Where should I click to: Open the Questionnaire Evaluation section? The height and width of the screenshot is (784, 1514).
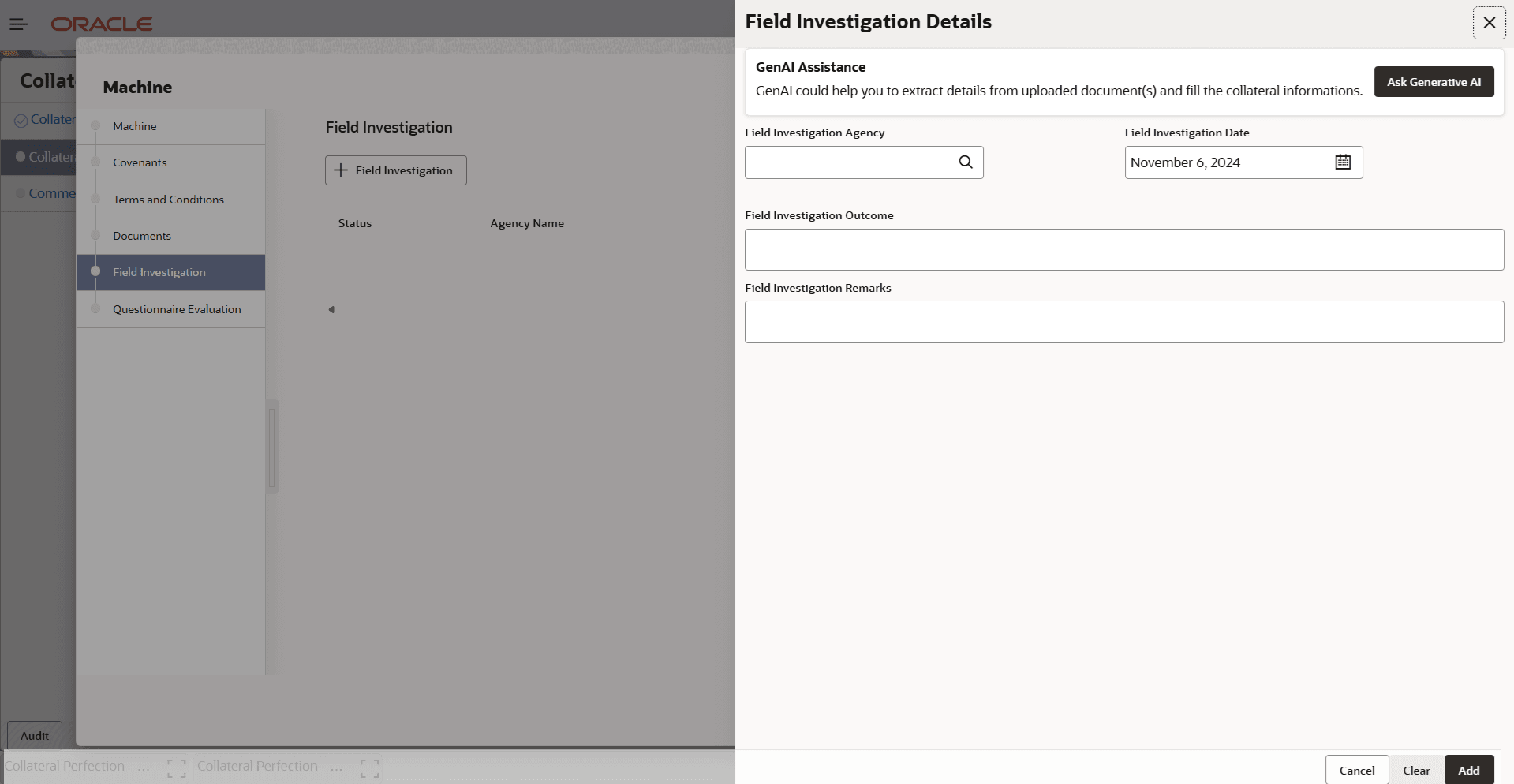[177, 308]
